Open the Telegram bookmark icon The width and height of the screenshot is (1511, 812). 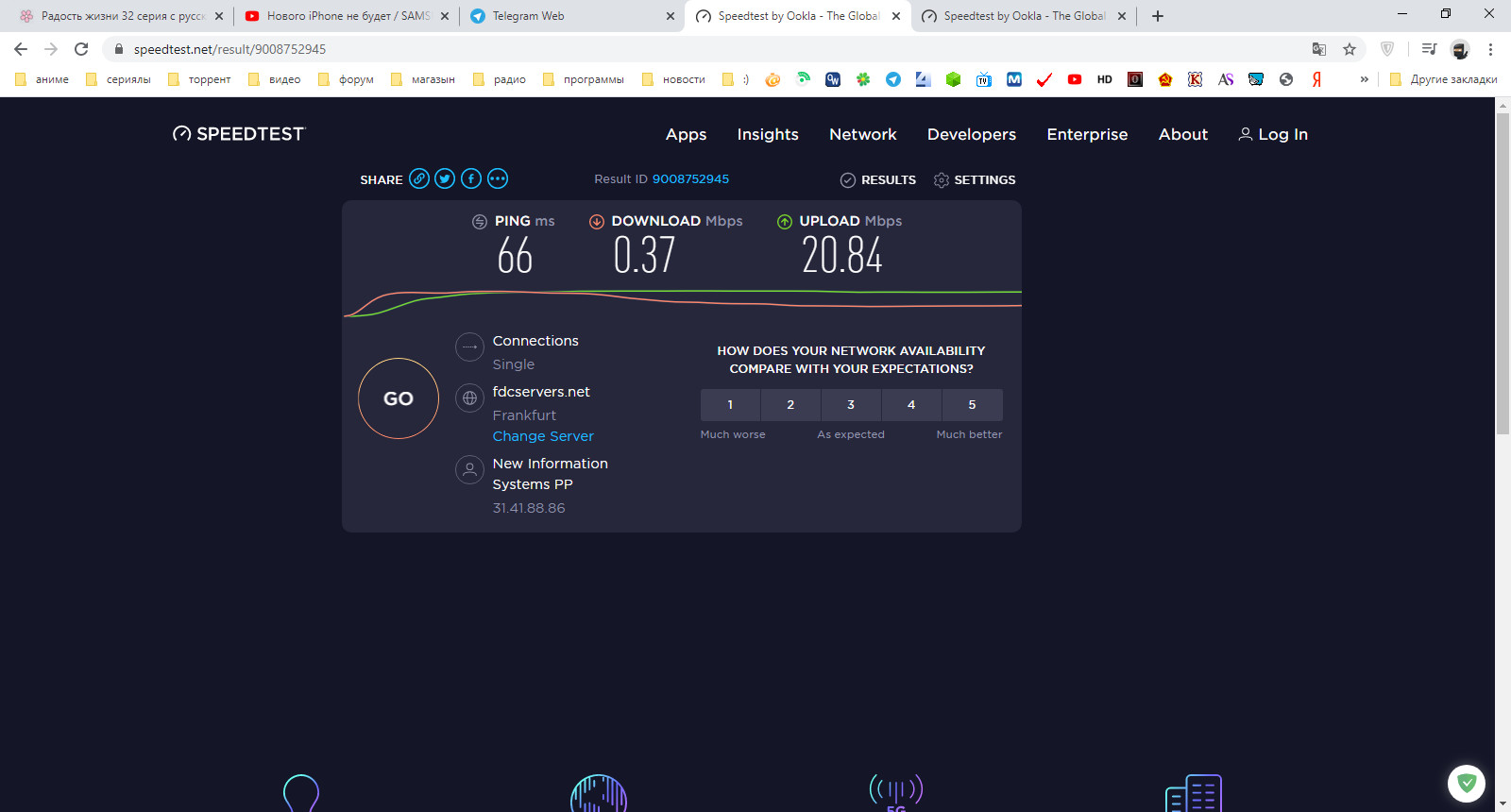(893, 79)
